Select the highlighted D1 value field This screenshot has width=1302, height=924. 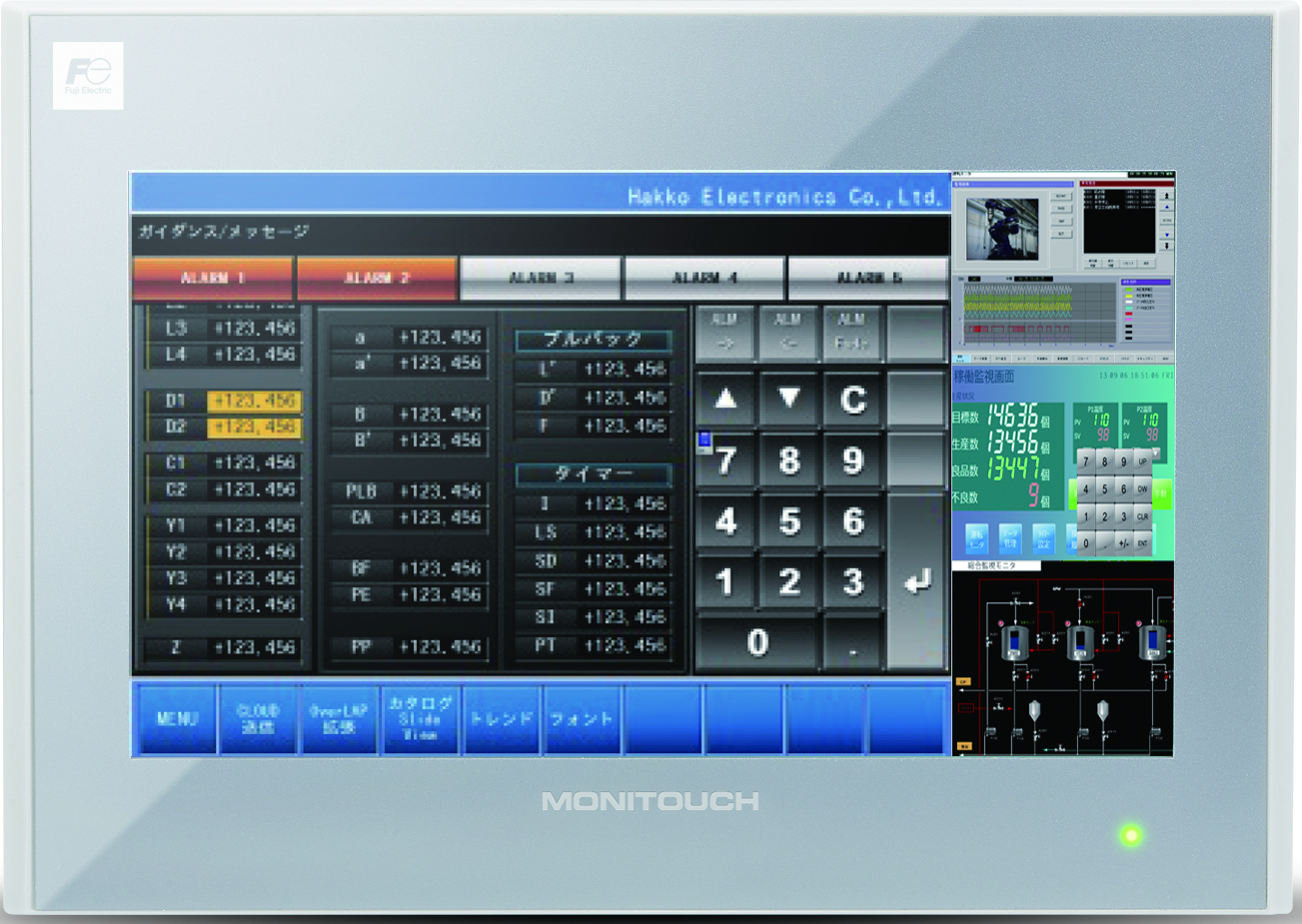point(254,401)
